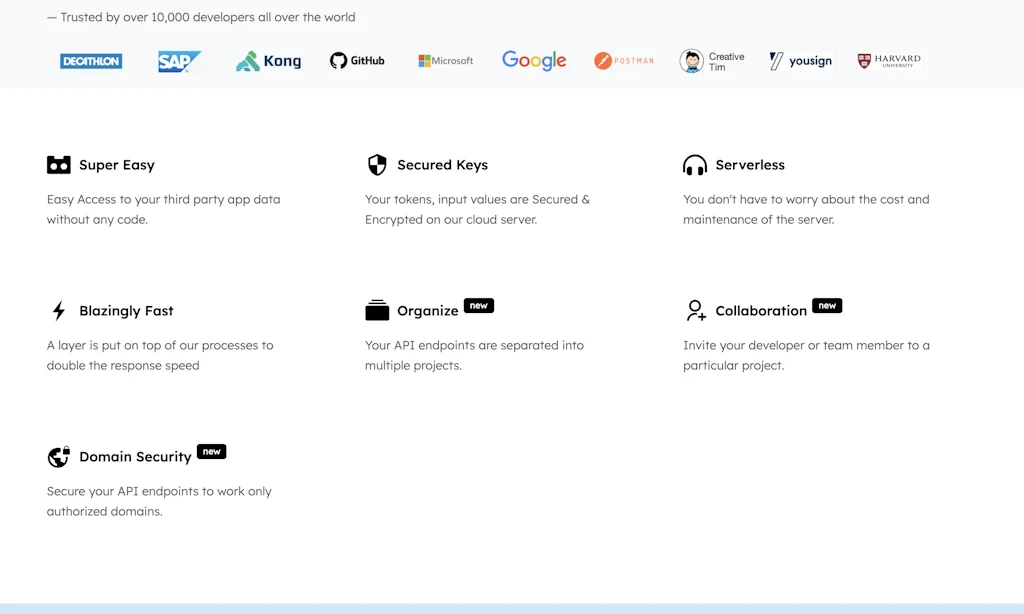Click the Decathlon logo
Viewport: 1024px width, 614px height.
pyautogui.click(x=91, y=60)
